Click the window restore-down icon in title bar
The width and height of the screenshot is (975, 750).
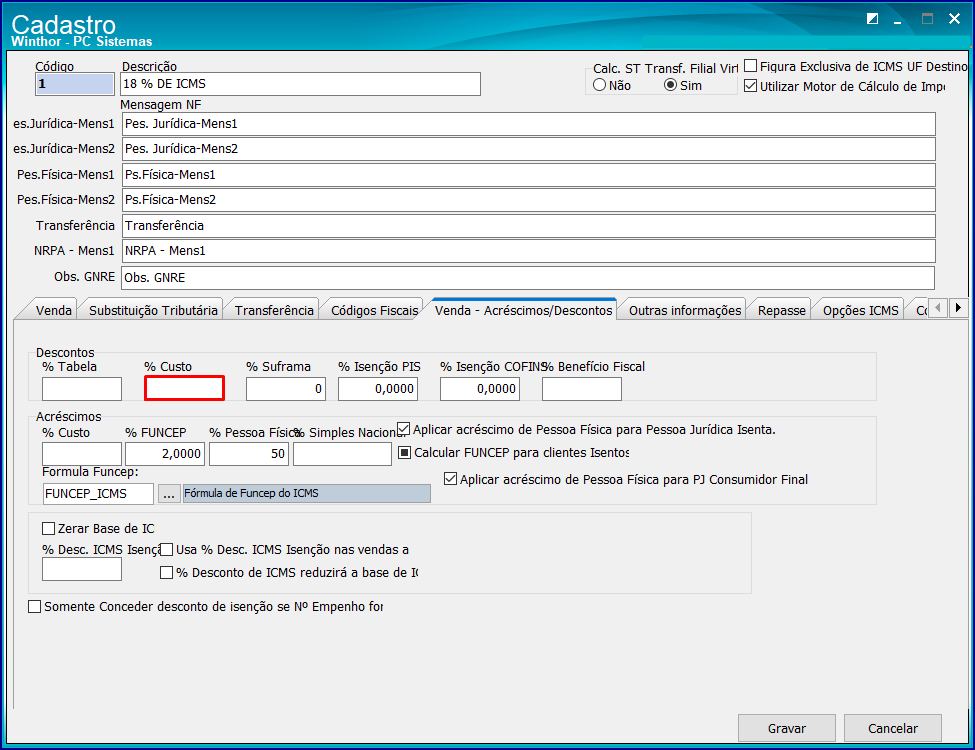pos(872,19)
